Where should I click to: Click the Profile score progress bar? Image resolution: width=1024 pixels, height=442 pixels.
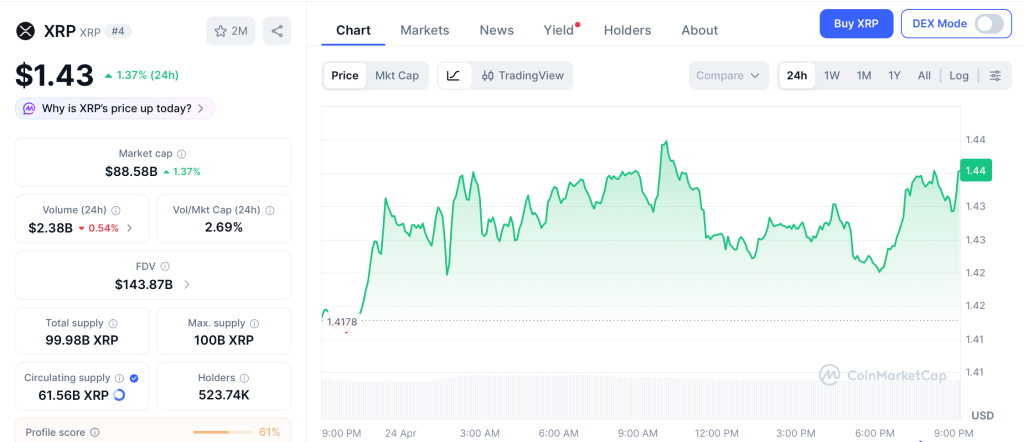coord(222,432)
